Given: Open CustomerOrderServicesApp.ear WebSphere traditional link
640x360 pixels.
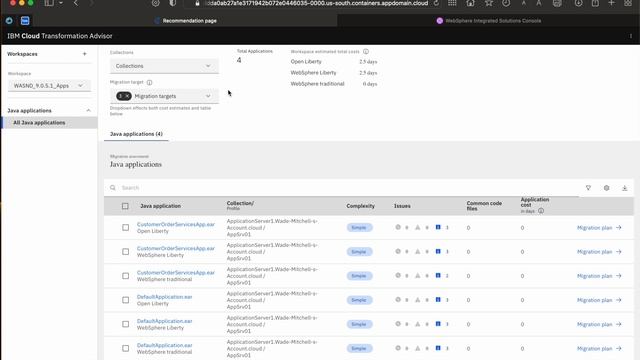Looking at the screenshot, I should tap(176, 273).
